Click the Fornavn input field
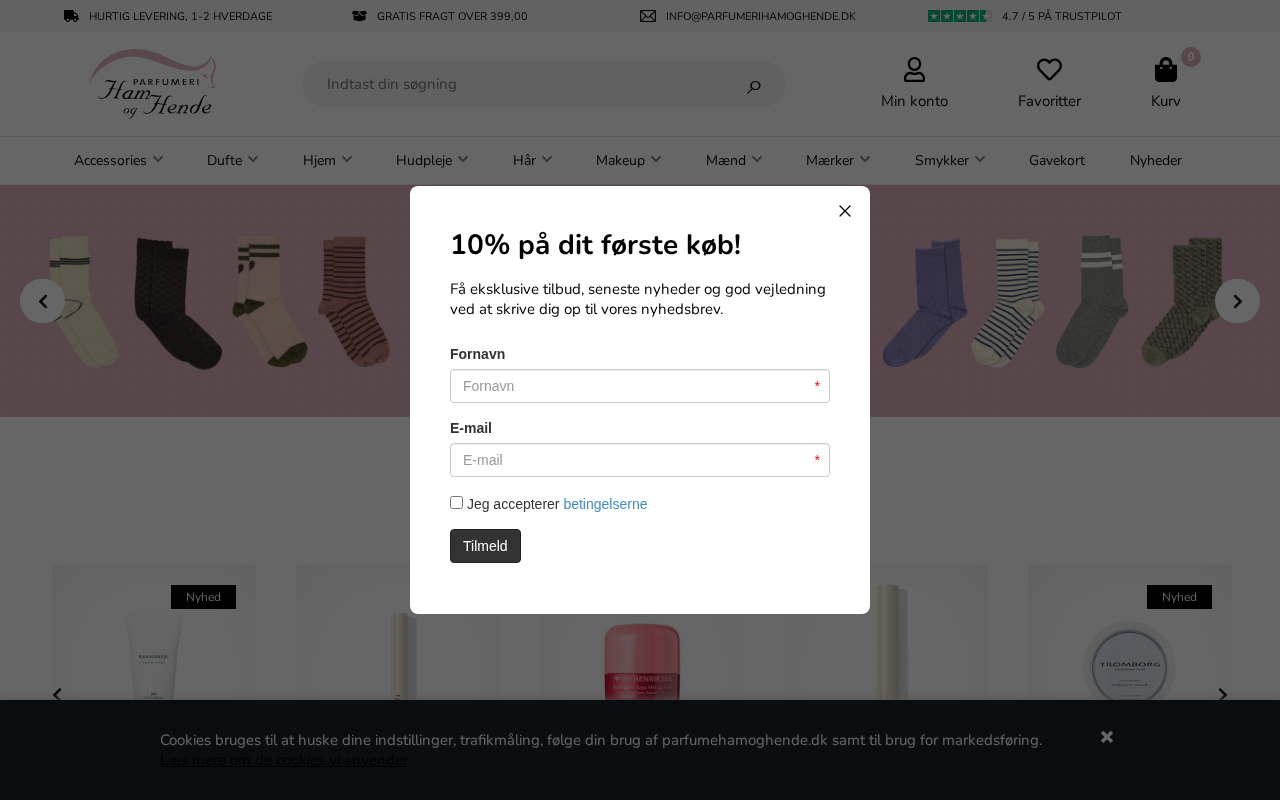Screen dimensions: 1280x800 click(x=640, y=386)
